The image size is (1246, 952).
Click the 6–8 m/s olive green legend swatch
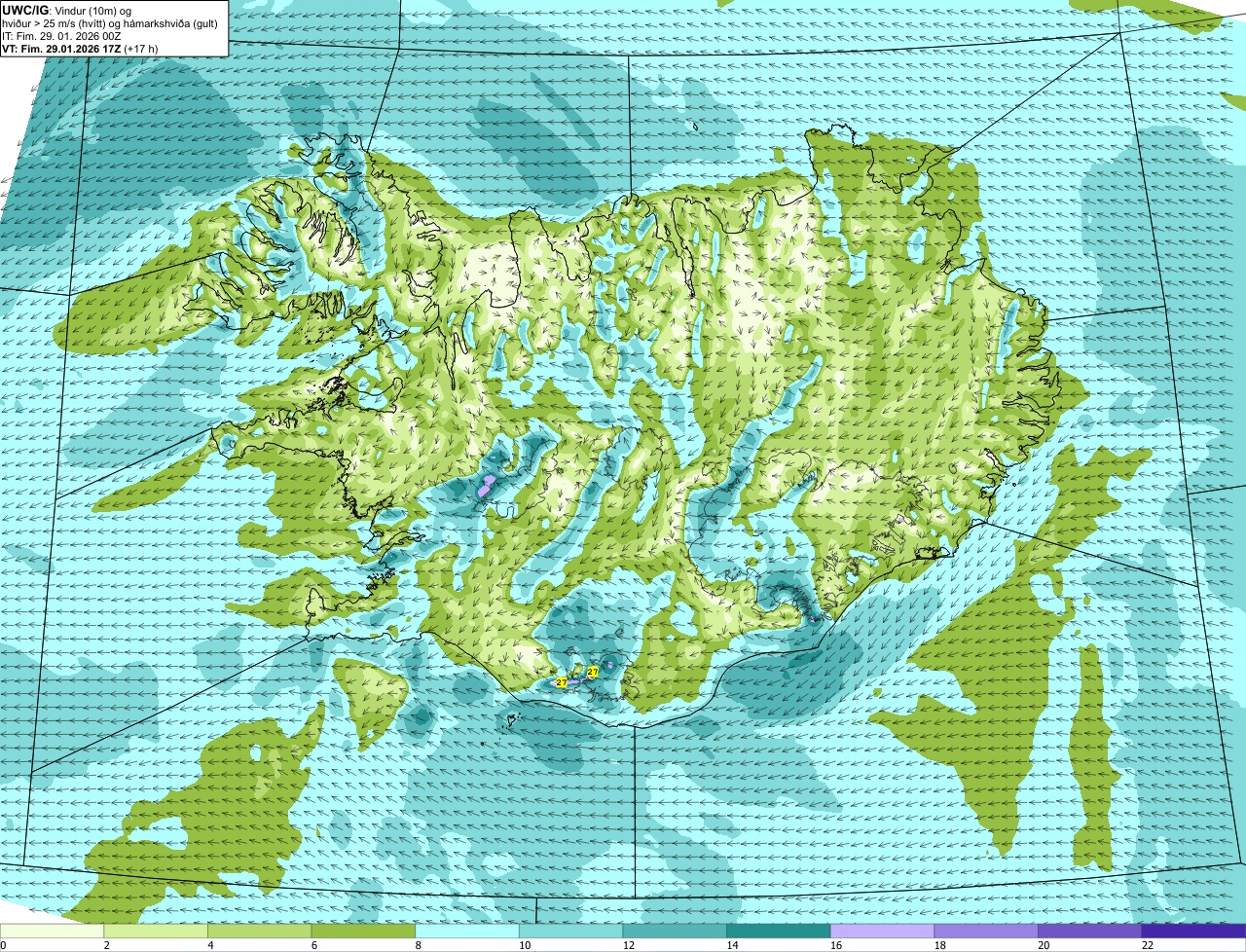(x=363, y=932)
